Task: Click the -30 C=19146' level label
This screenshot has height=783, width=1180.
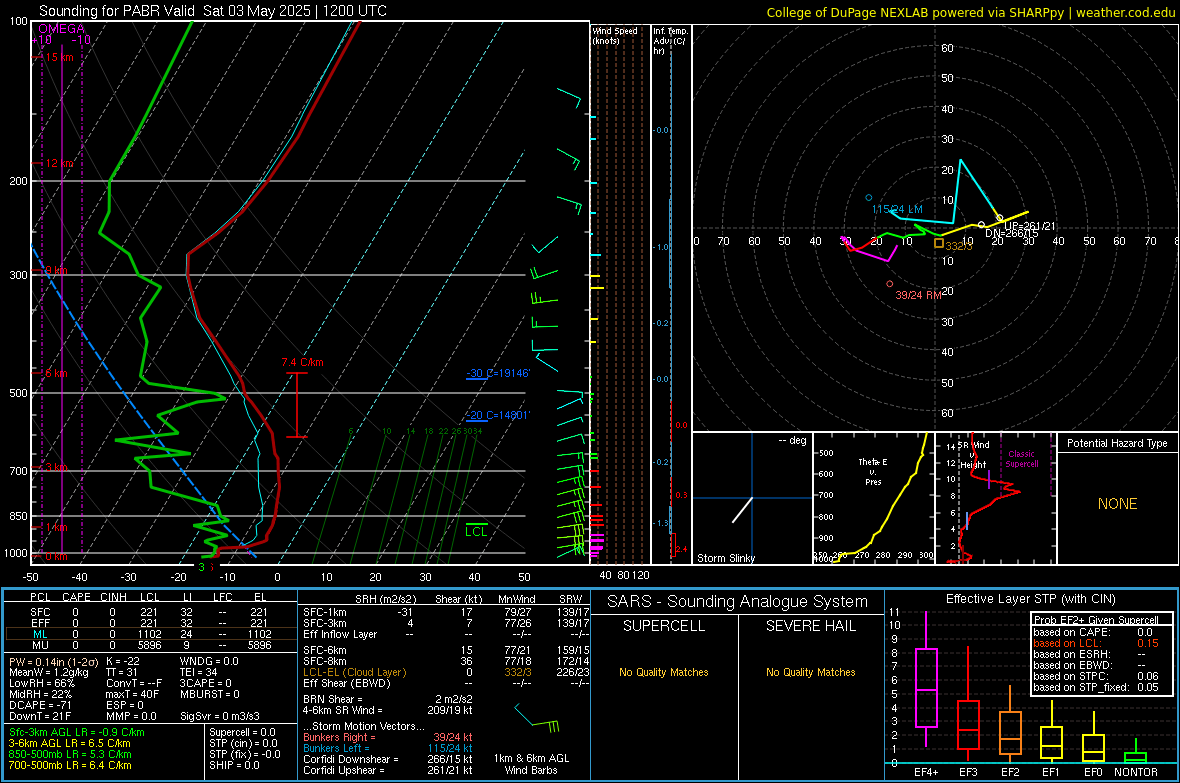Action: pyautogui.click(x=498, y=373)
